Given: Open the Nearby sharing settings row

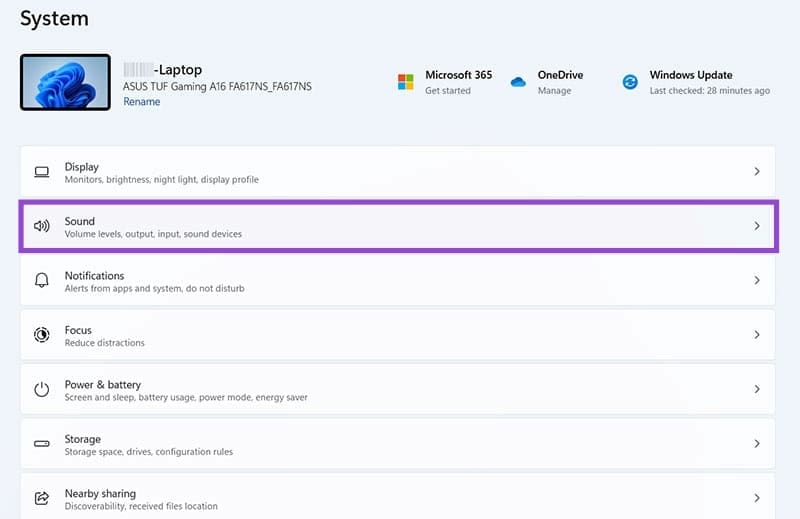Looking at the screenshot, I should point(398,497).
